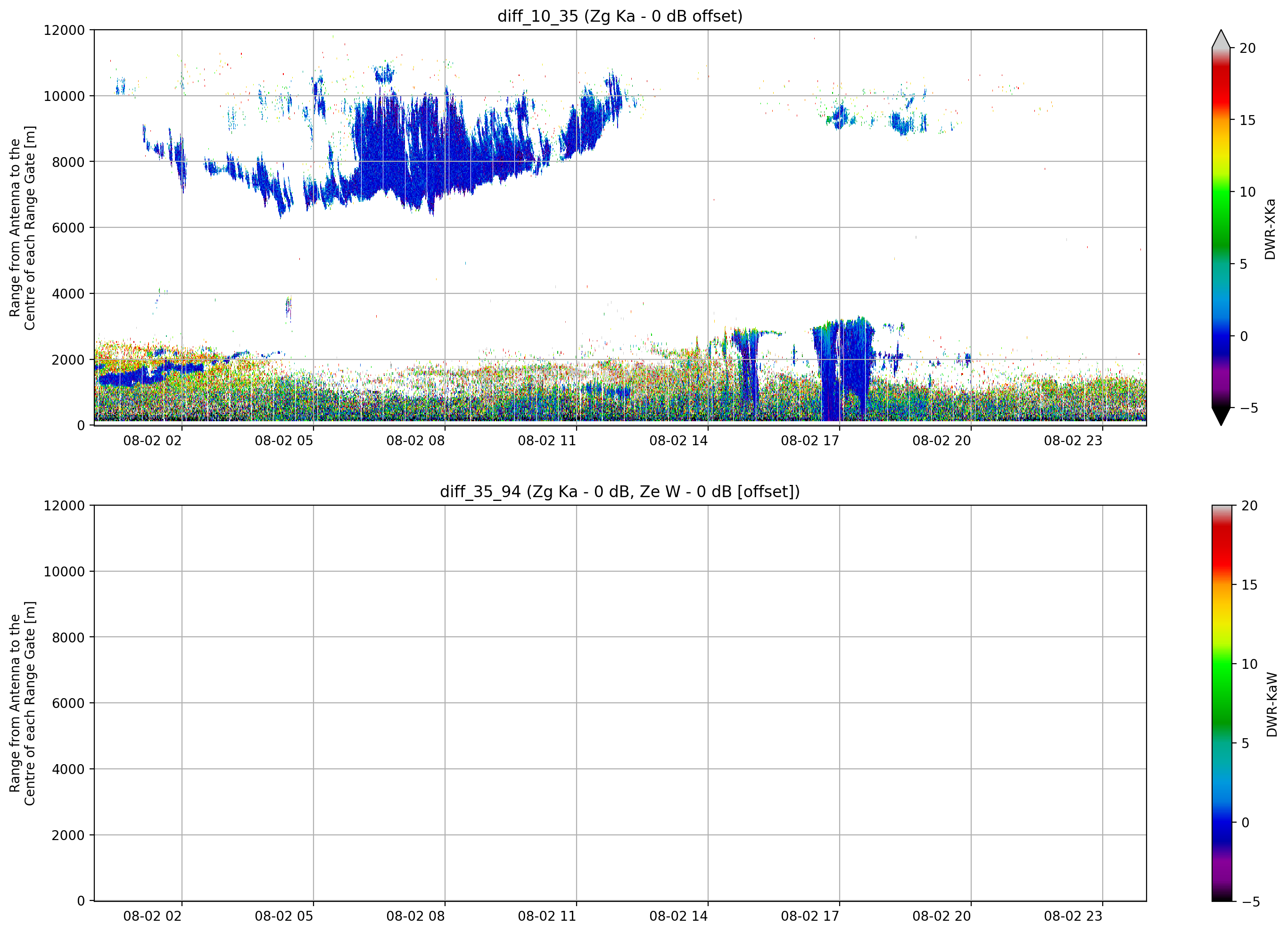The width and height of the screenshot is (1288, 933).
Task: Pick the blue zero level on the DWR-XKa colorbar
Action: [x=1221, y=336]
